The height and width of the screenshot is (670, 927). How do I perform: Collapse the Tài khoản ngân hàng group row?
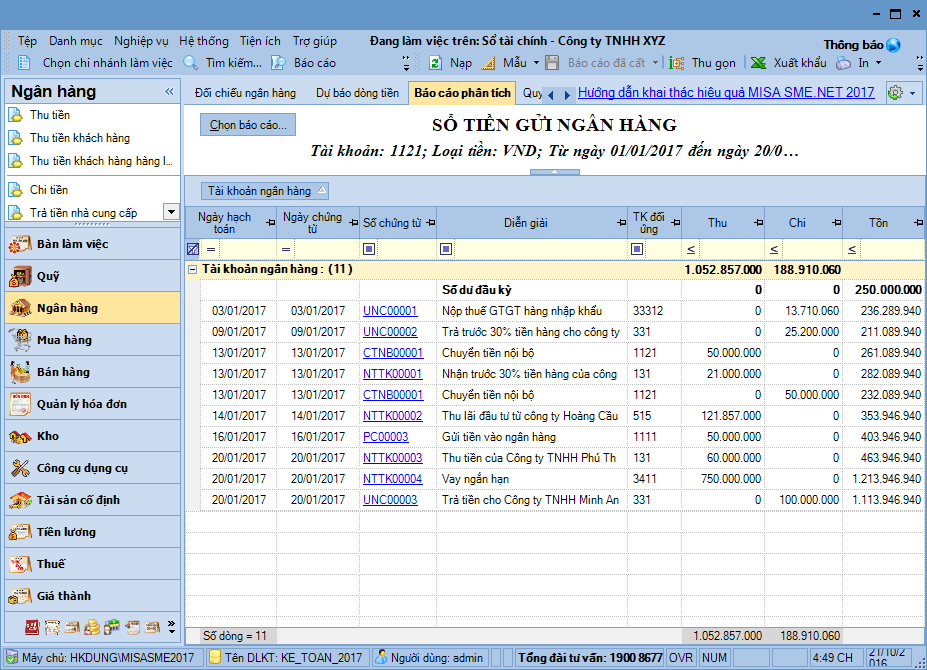point(192,269)
